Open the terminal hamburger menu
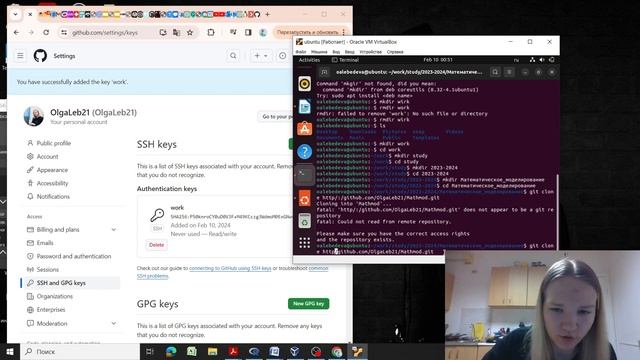Viewport: 640px width, 360px height. [509, 72]
